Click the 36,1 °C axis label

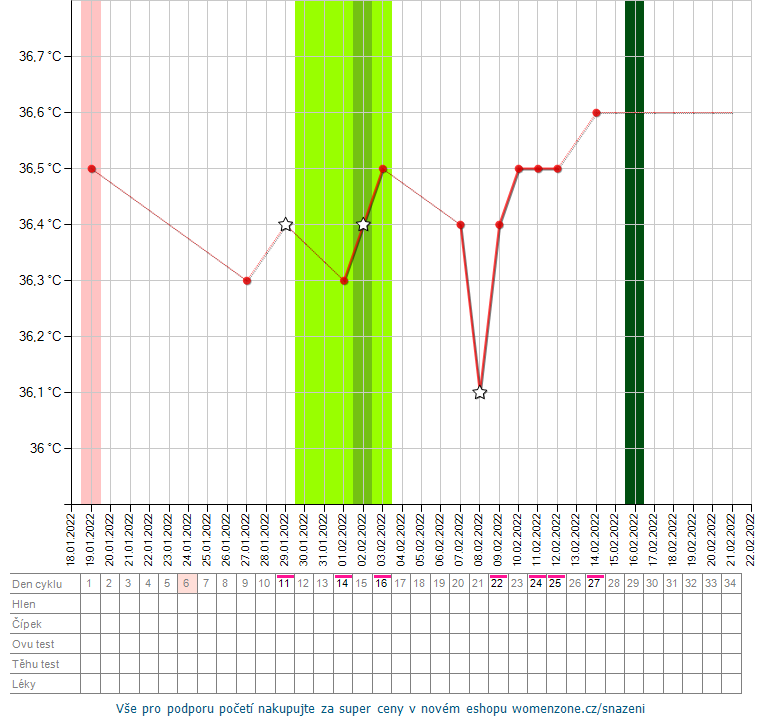click(x=40, y=392)
